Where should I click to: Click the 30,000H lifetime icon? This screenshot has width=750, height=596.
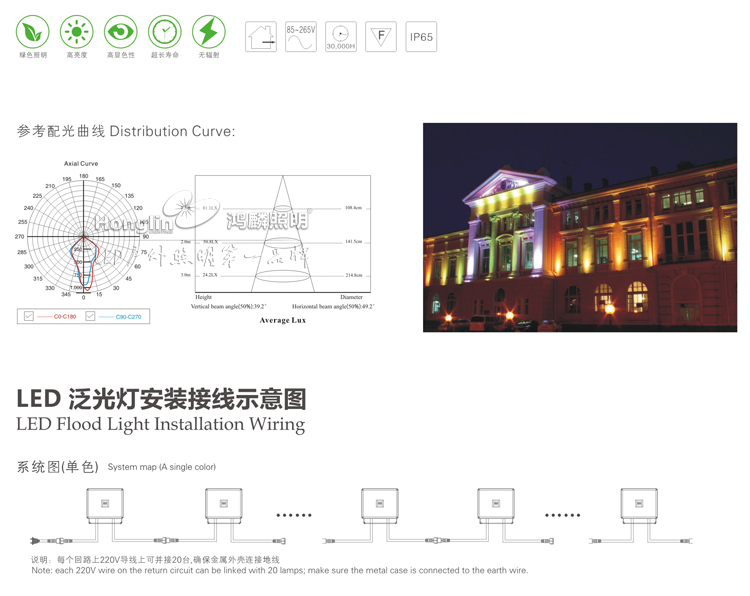[x=341, y=37]
